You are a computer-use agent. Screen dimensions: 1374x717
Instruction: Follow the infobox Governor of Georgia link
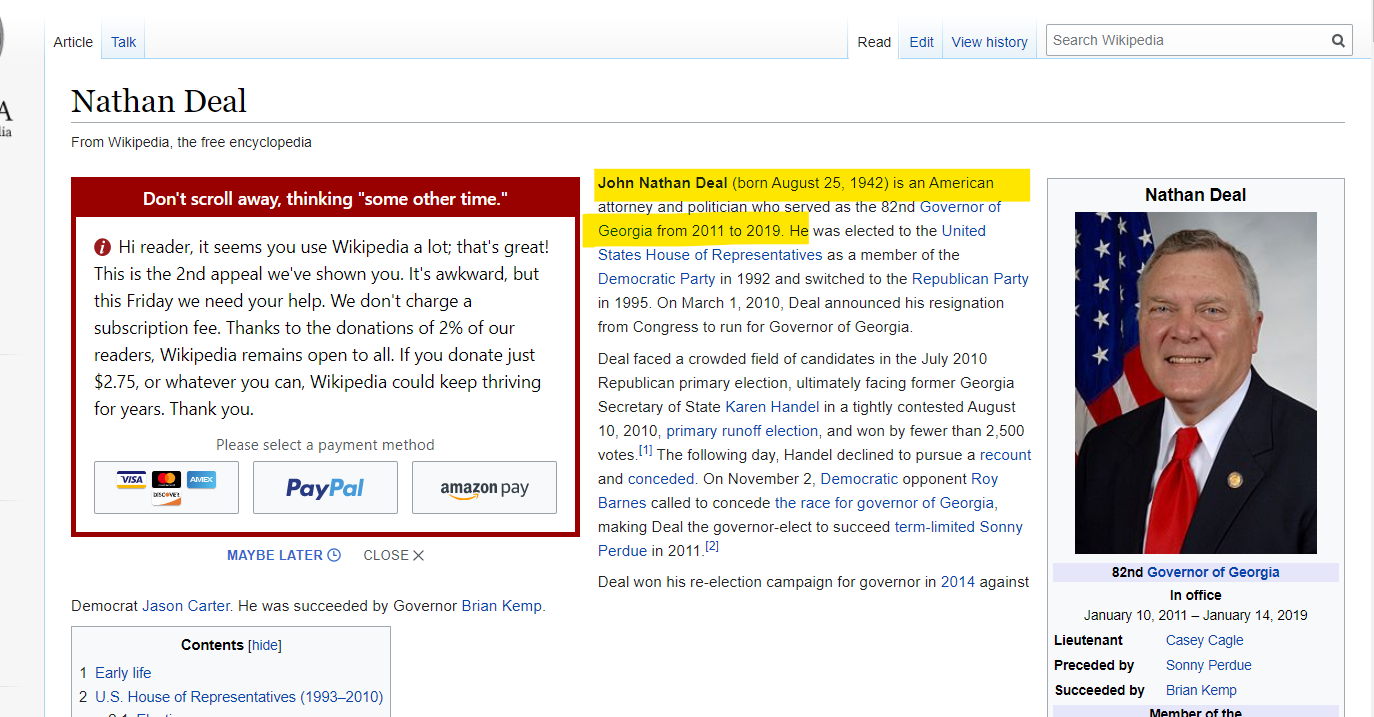coord(1213,572)
